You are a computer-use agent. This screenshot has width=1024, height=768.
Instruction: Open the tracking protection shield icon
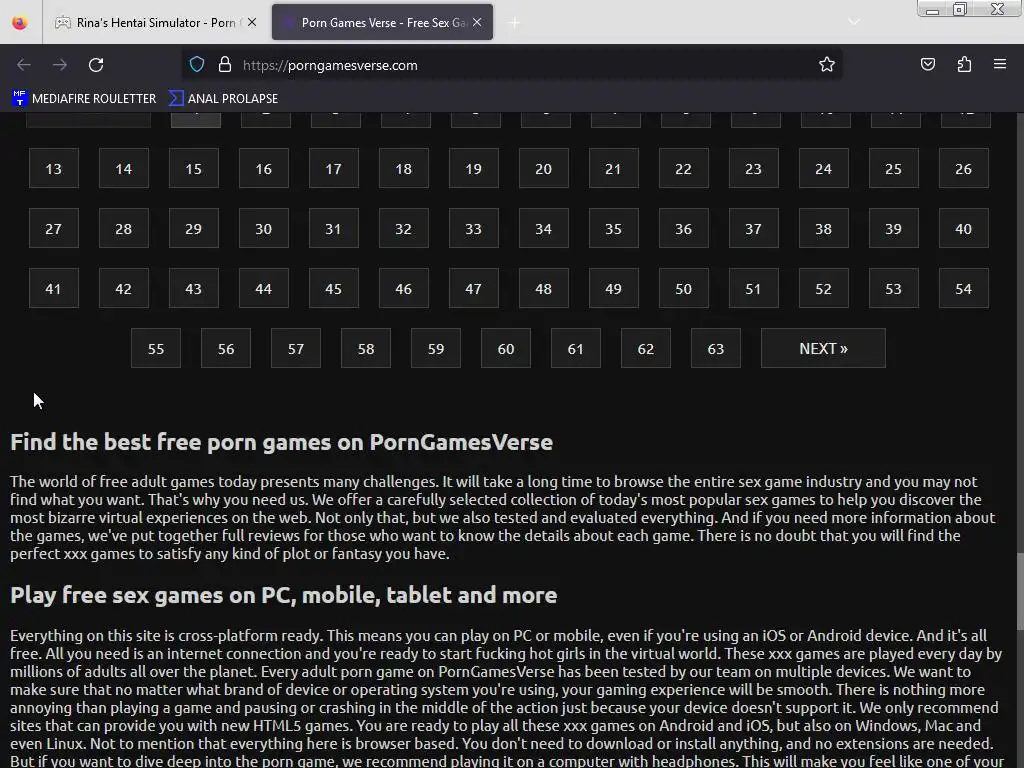pyautogui.click(x=197, y=64)
